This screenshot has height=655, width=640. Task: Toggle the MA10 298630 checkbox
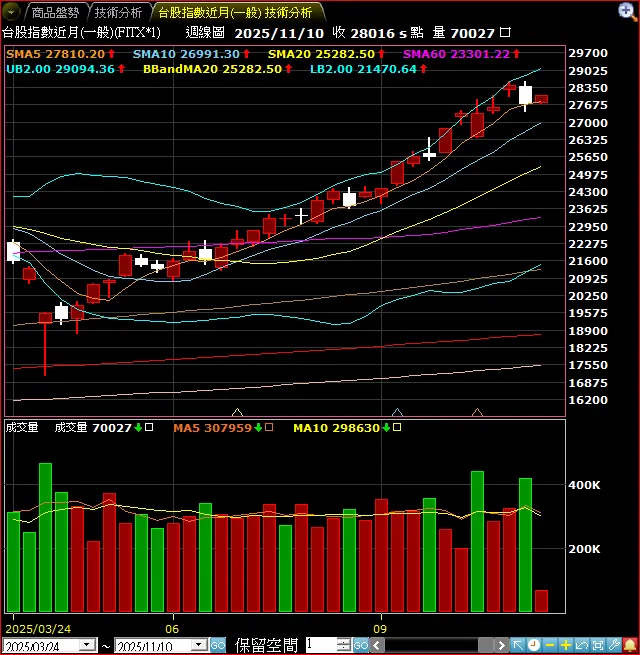point(397,427)
